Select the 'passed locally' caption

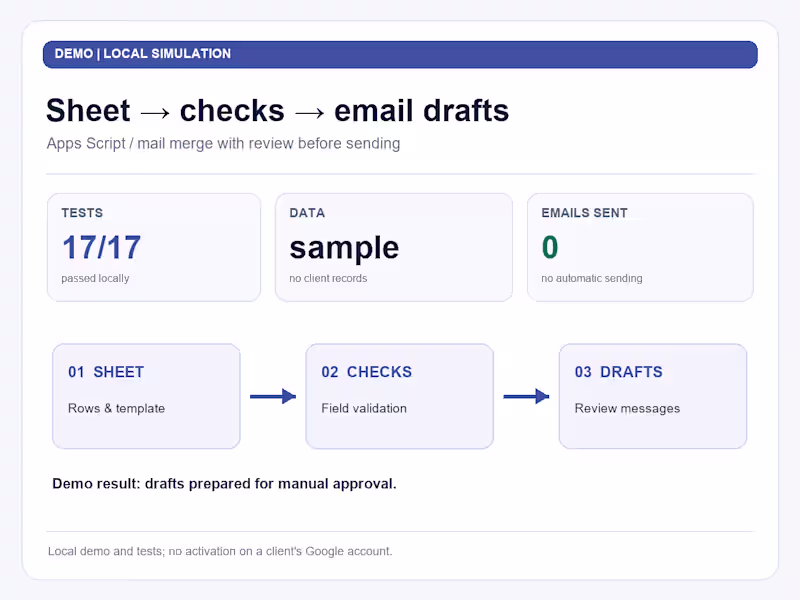pyautogui.click(x=95, y=279)
